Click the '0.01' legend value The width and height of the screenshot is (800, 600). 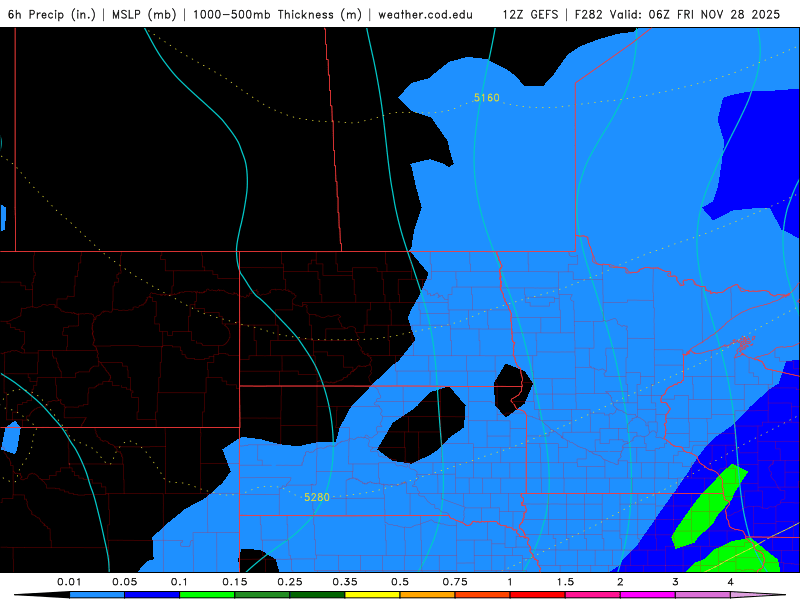(69, 582)
